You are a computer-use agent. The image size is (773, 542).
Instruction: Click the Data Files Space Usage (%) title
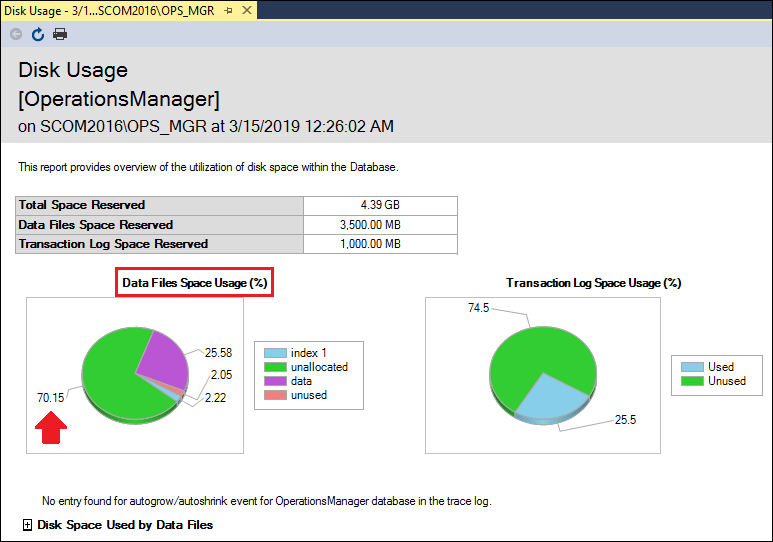click(x=195, y=283)
